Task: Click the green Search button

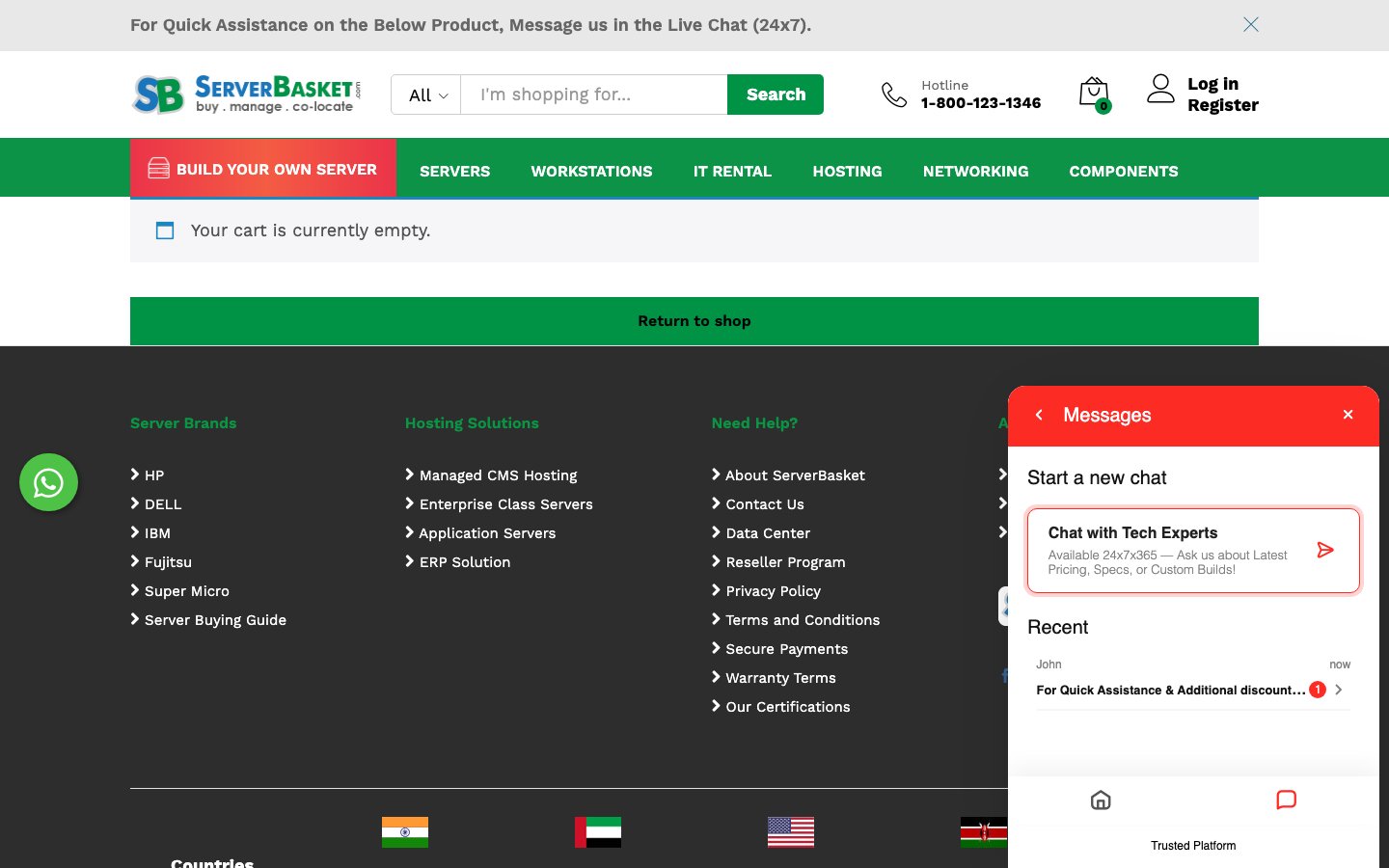Action: point(776,95)
